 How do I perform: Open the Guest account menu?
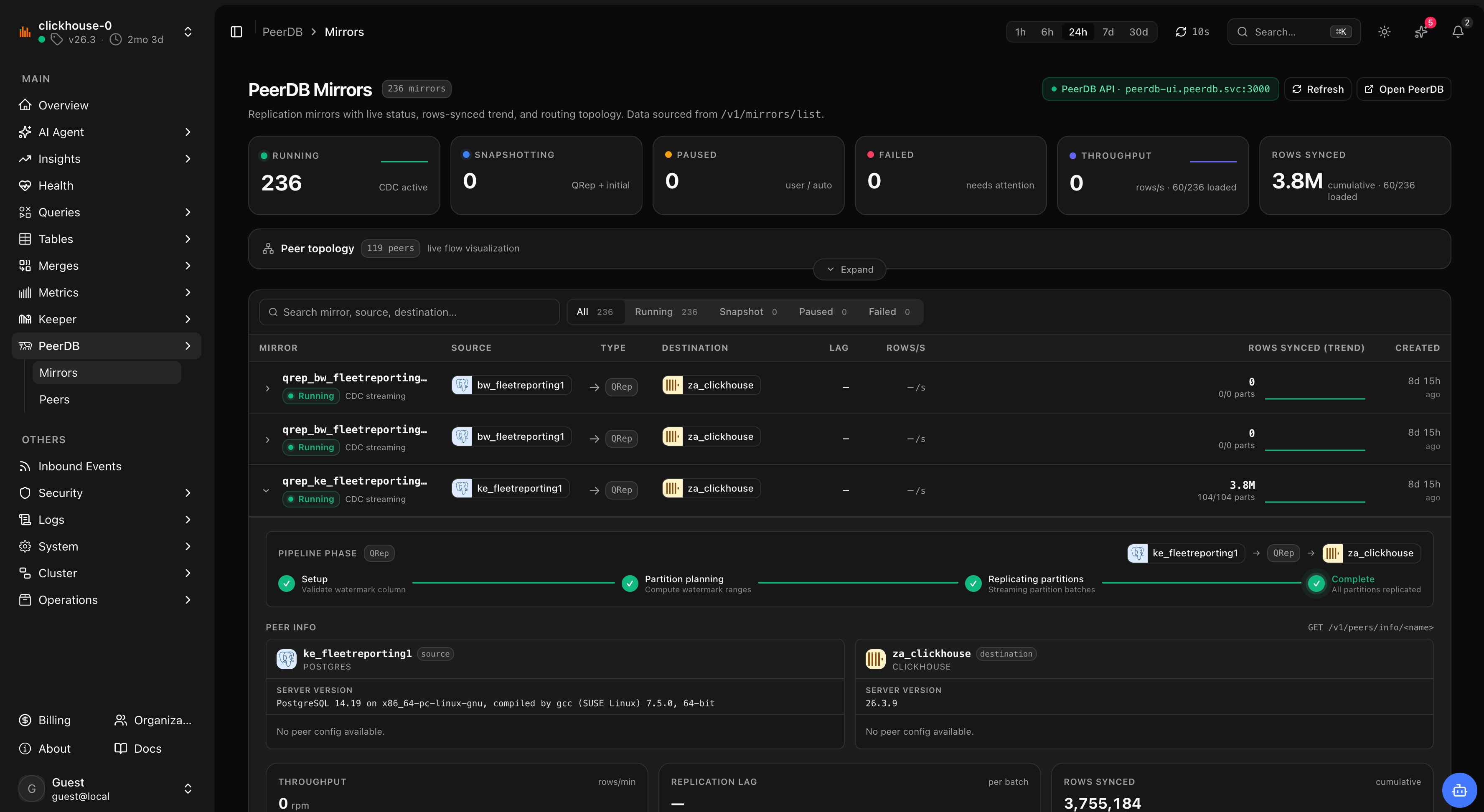(x=188, y=789)
